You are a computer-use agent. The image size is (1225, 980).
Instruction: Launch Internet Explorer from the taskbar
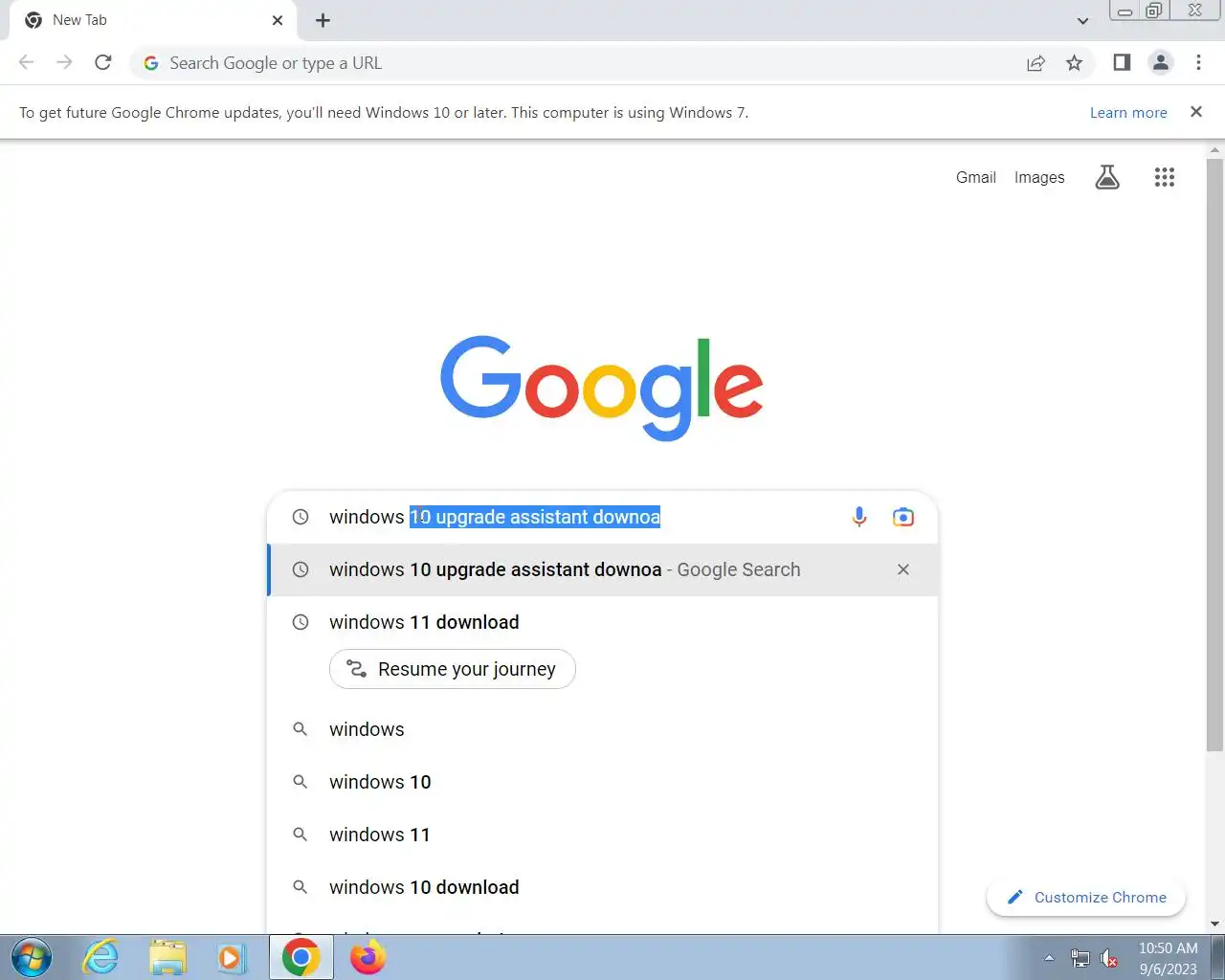[x=100, y=957]
